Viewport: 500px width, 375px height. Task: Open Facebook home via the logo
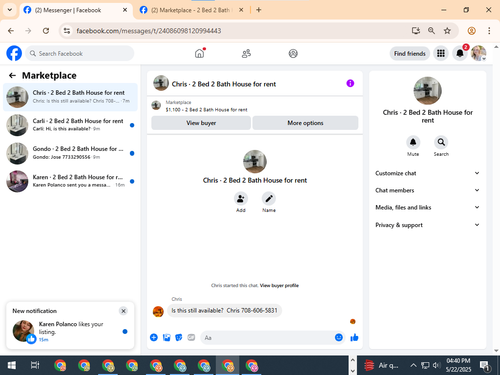point(14,53)
